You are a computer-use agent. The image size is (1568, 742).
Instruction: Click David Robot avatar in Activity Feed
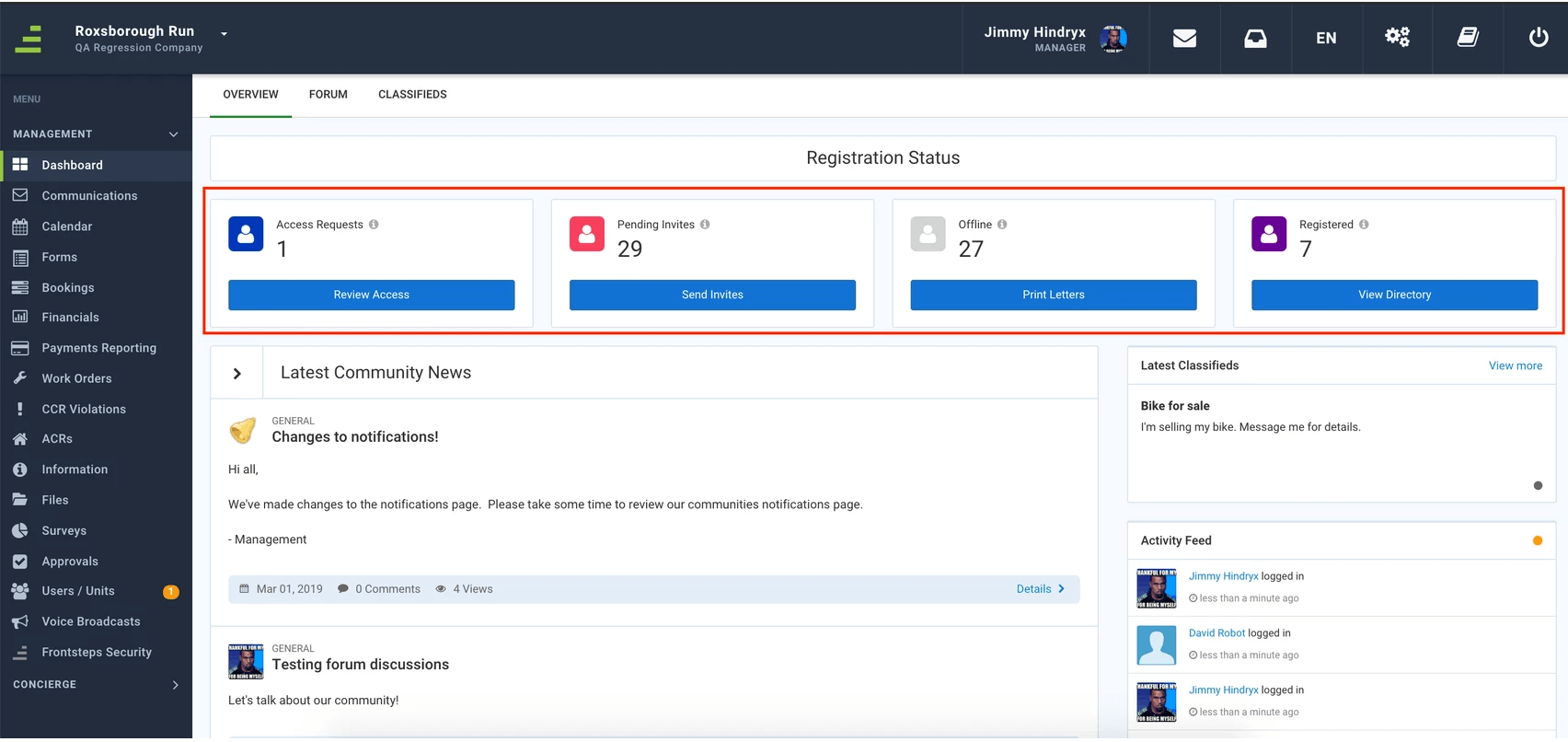coord(1157,645)
